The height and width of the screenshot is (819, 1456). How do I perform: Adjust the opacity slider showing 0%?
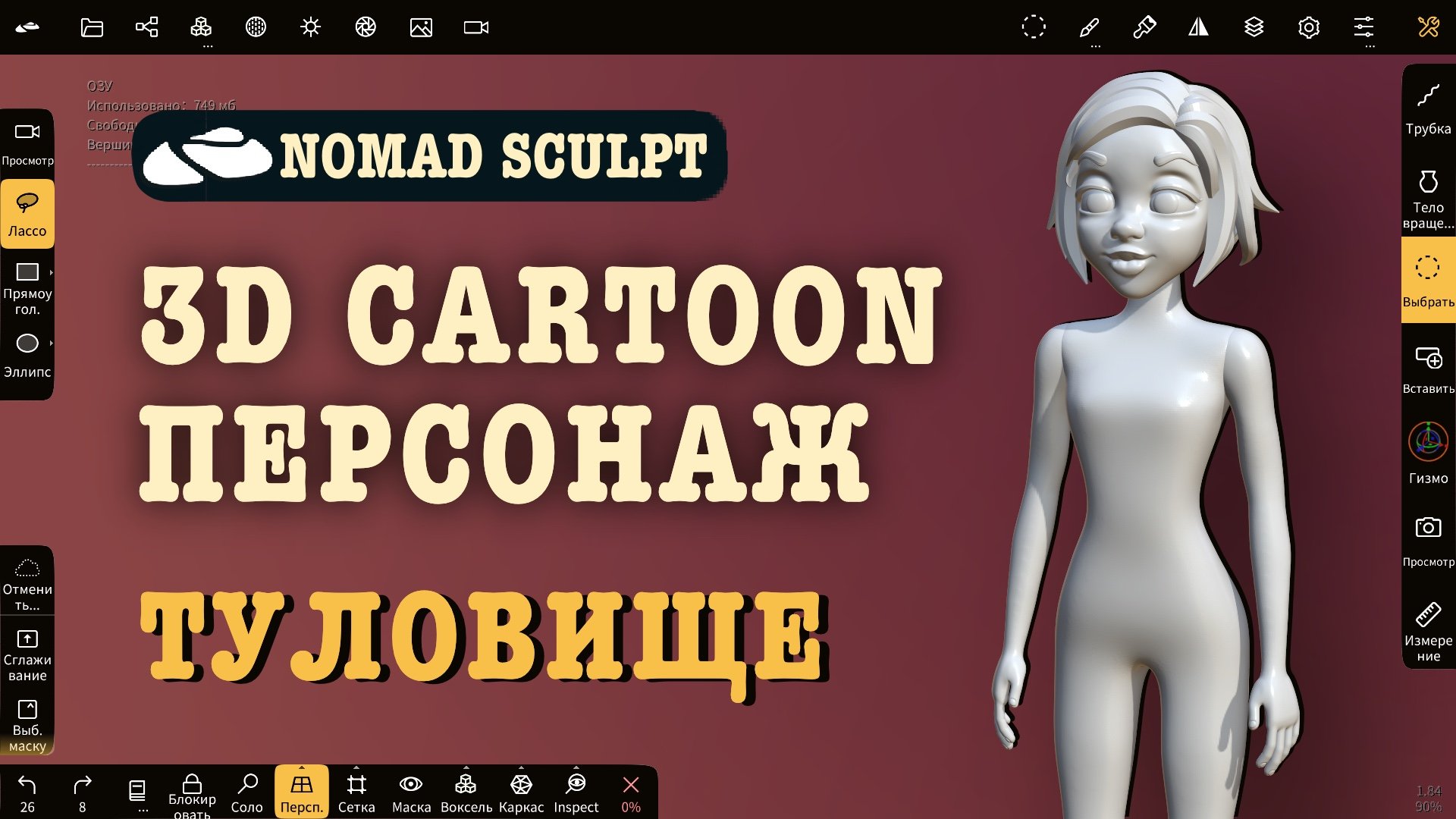coord(629,789)
